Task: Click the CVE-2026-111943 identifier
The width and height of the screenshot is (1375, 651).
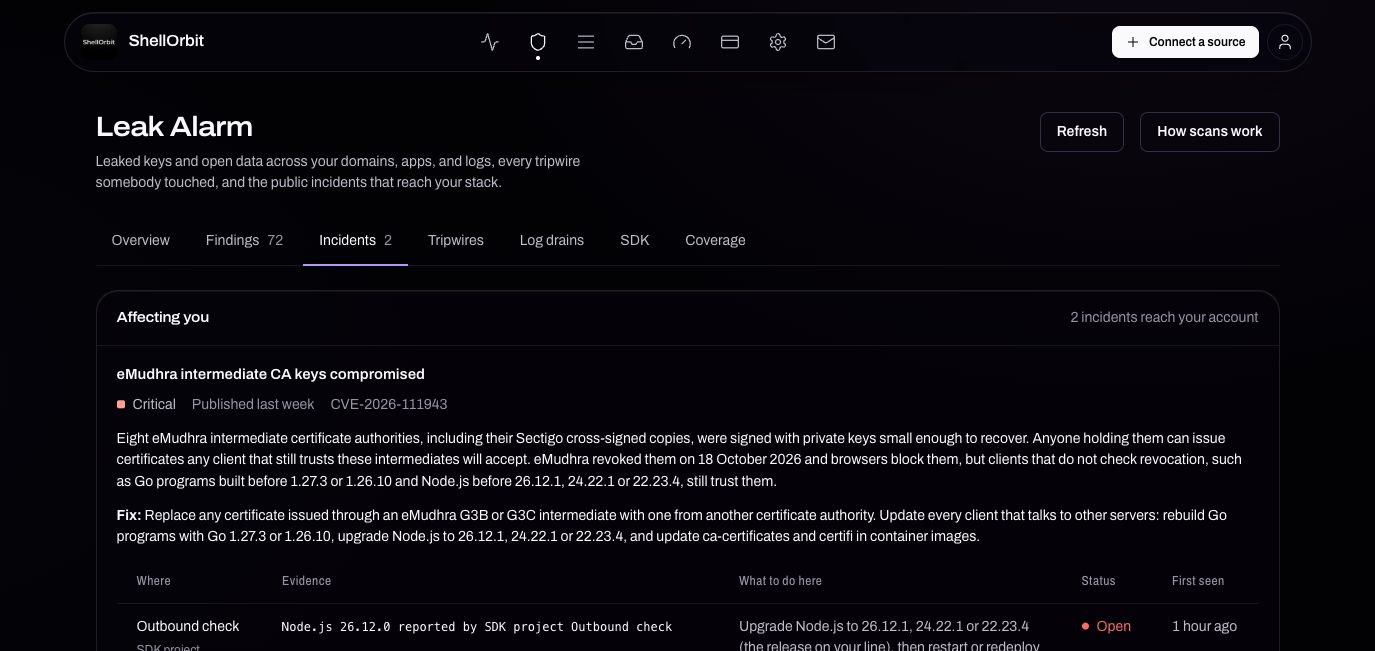Action: coord(389,404)
